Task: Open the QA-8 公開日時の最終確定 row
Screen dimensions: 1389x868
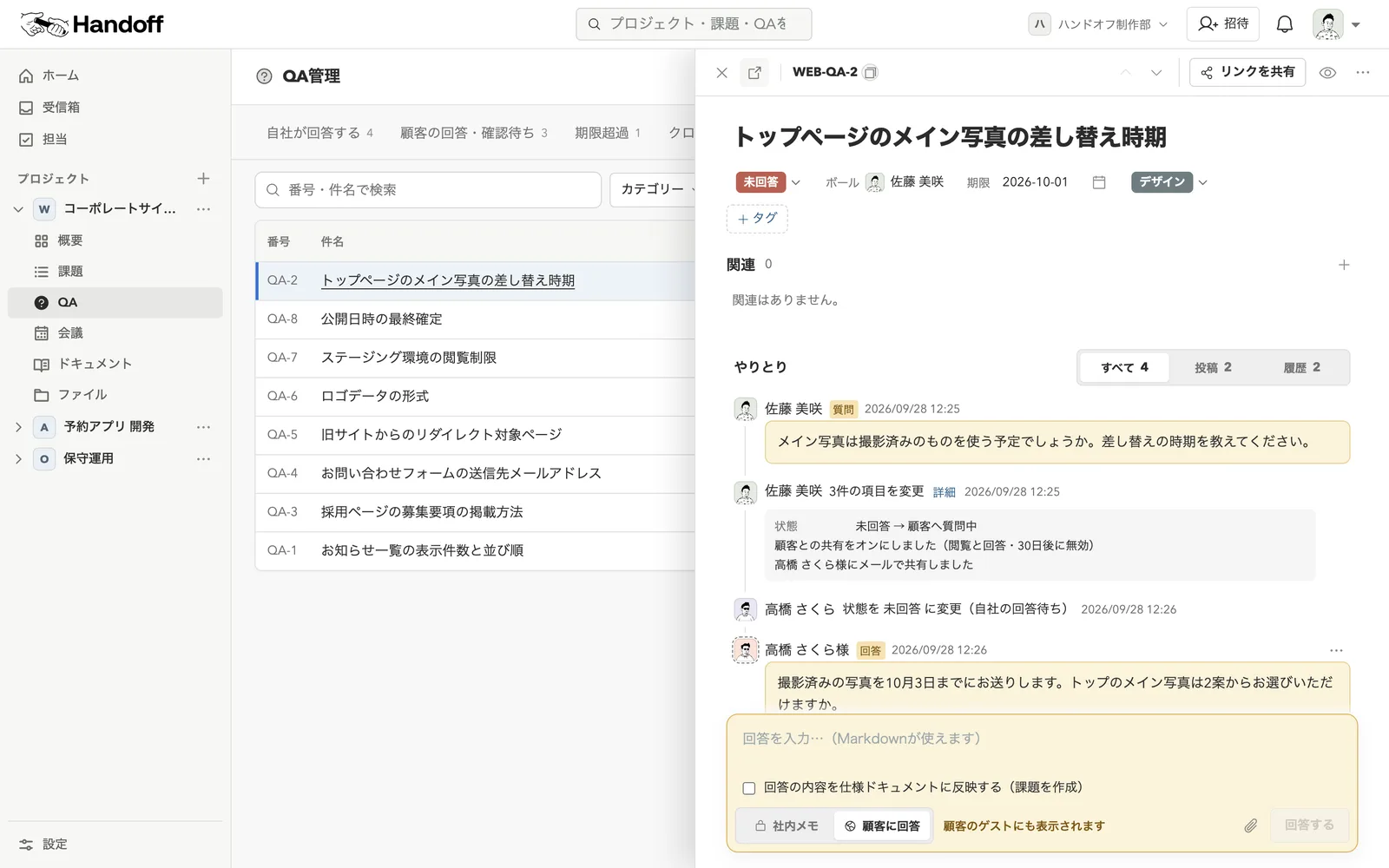Action: pyautogui.click(x=475, y=319)
